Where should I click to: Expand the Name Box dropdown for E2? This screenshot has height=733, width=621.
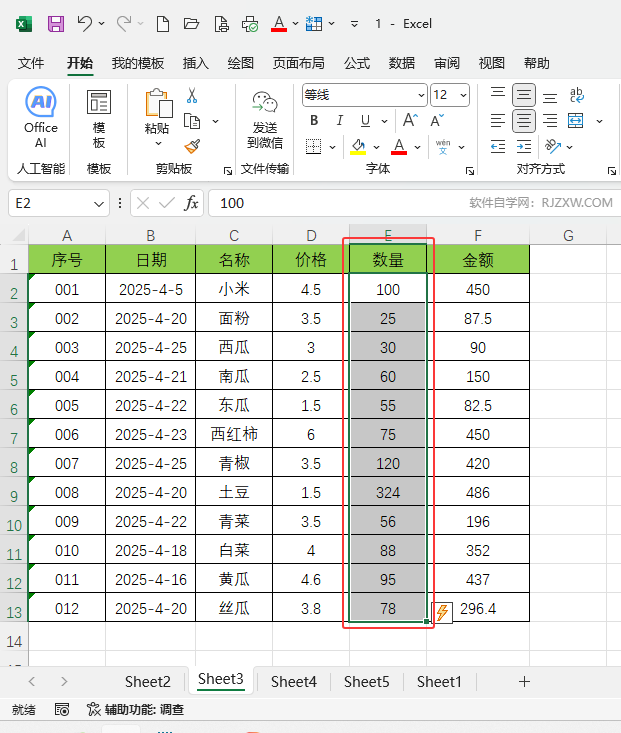point(99,204)
